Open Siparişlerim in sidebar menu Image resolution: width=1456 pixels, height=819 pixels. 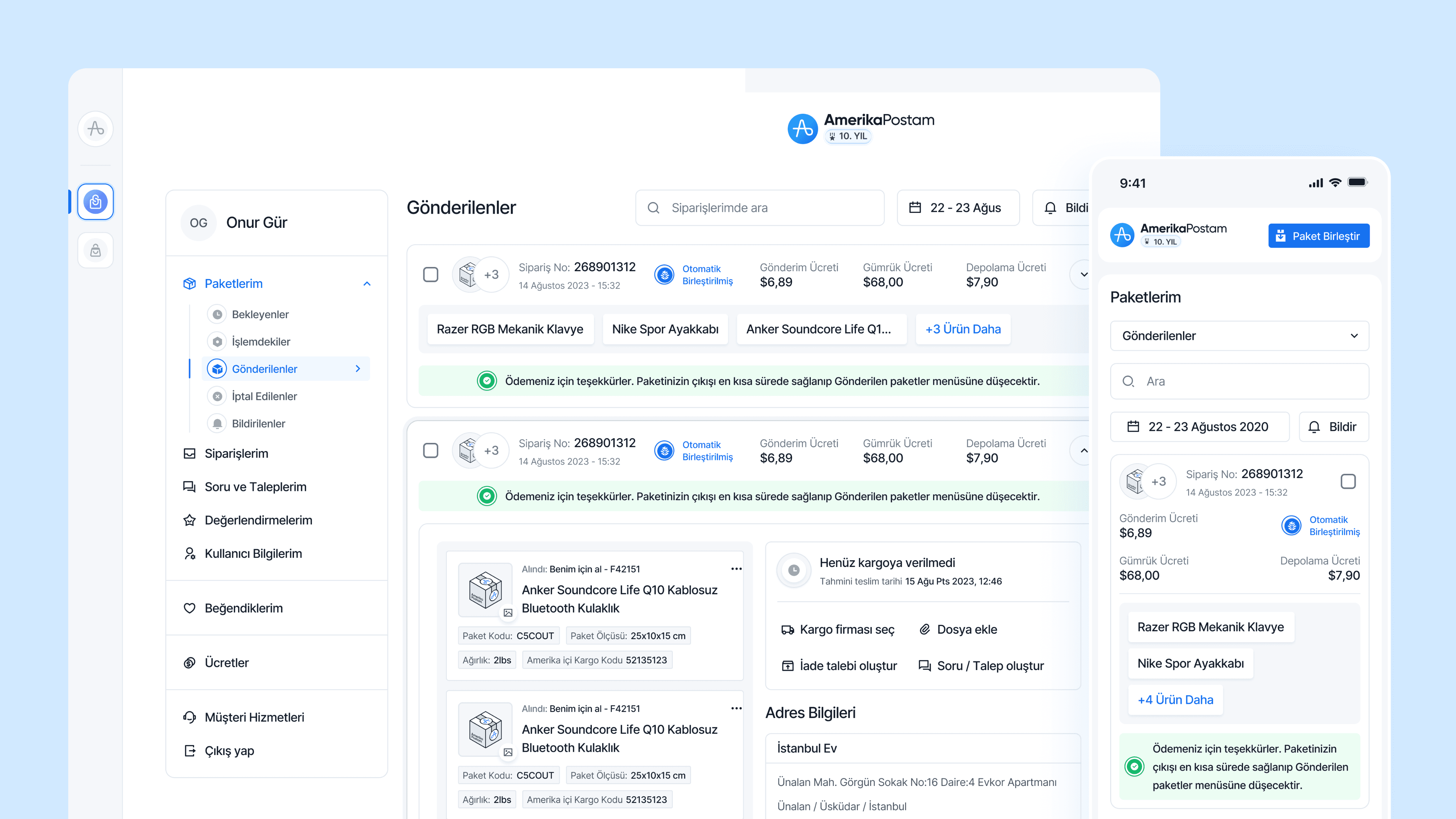coord(236,453)
